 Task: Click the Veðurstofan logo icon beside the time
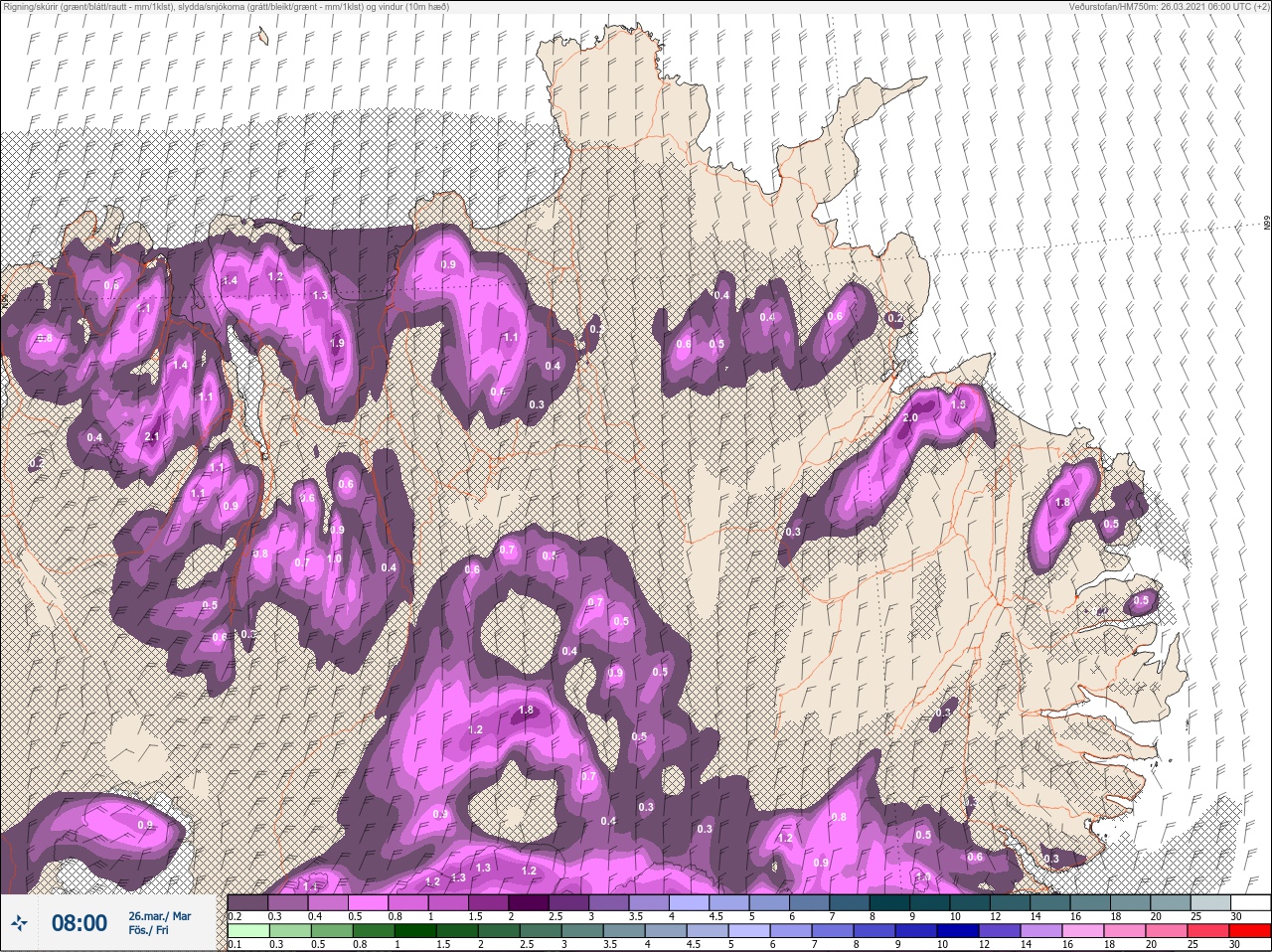(19, 924)
